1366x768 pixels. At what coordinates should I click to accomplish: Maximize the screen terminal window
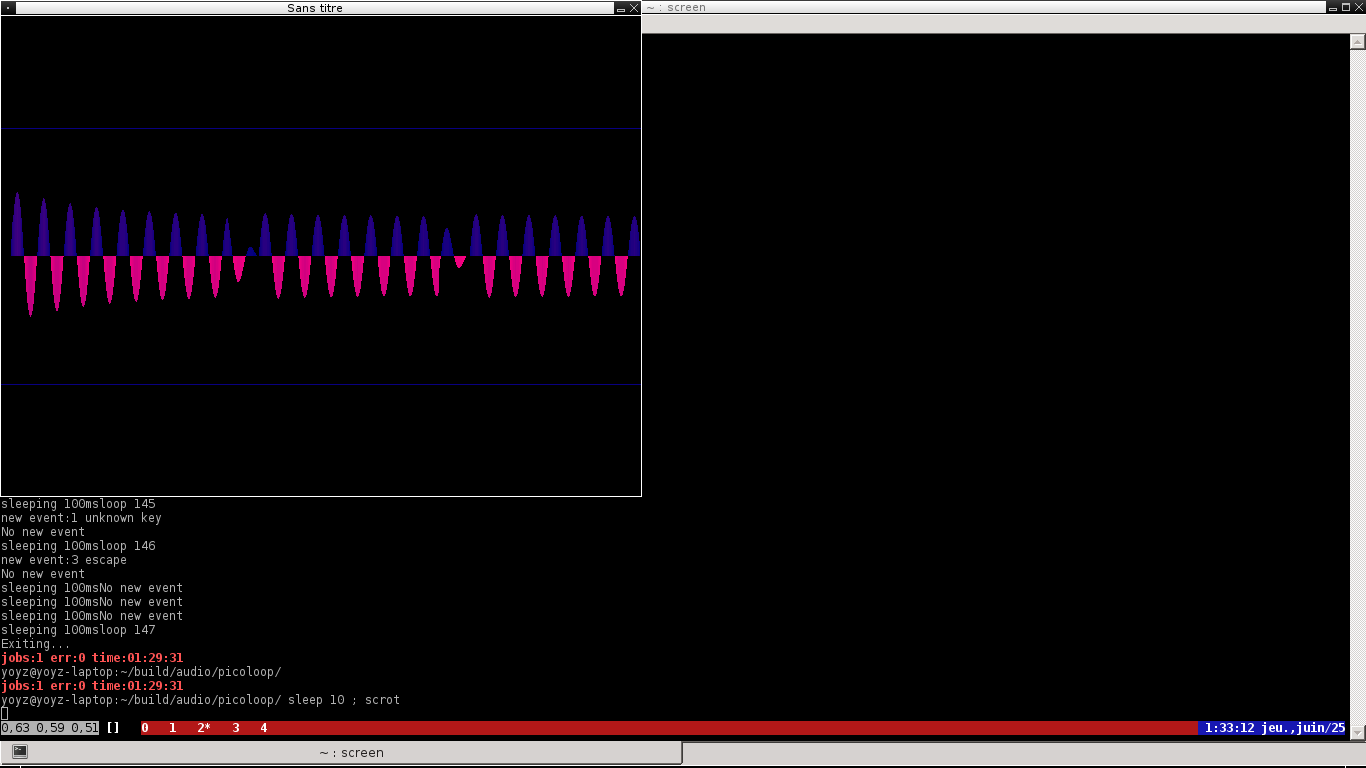pyautogui.click(x=1345, y=8)
